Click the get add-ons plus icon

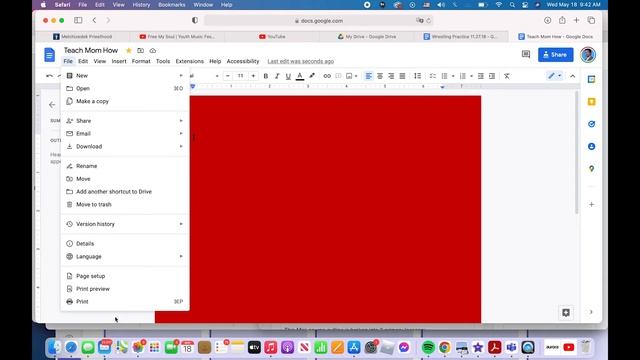point(591,204)
